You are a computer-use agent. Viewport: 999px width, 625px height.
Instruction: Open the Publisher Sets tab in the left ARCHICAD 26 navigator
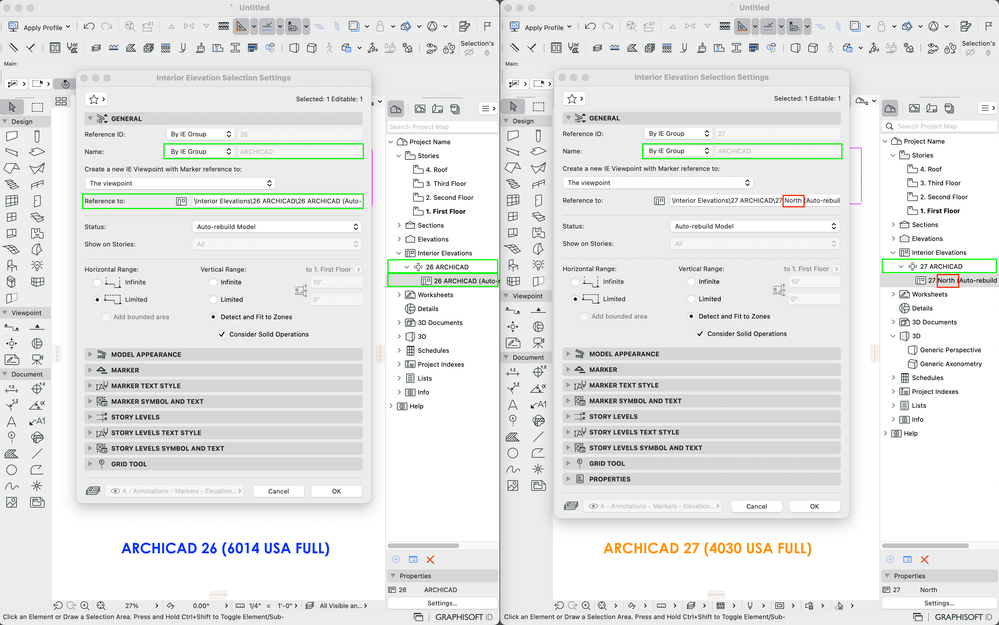[x=455, y=109]
